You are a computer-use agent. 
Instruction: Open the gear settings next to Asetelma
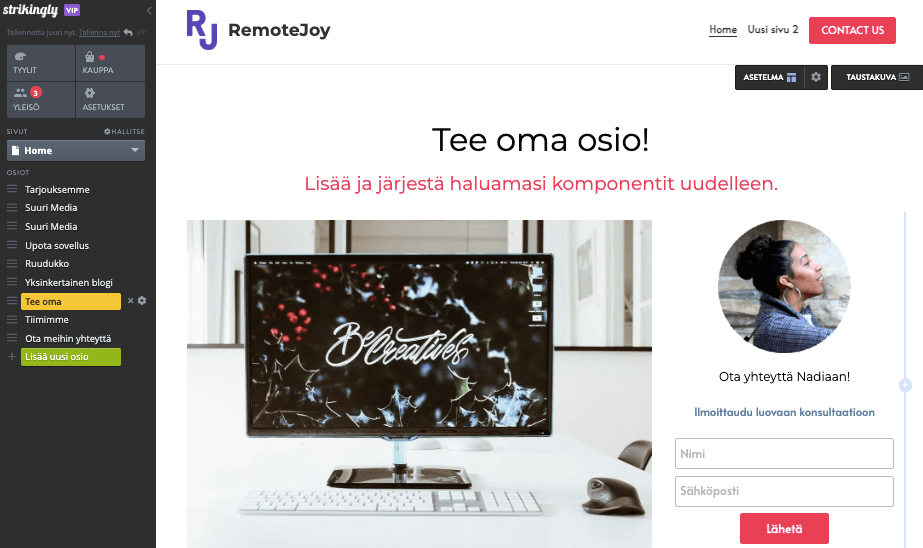[816, 77]
